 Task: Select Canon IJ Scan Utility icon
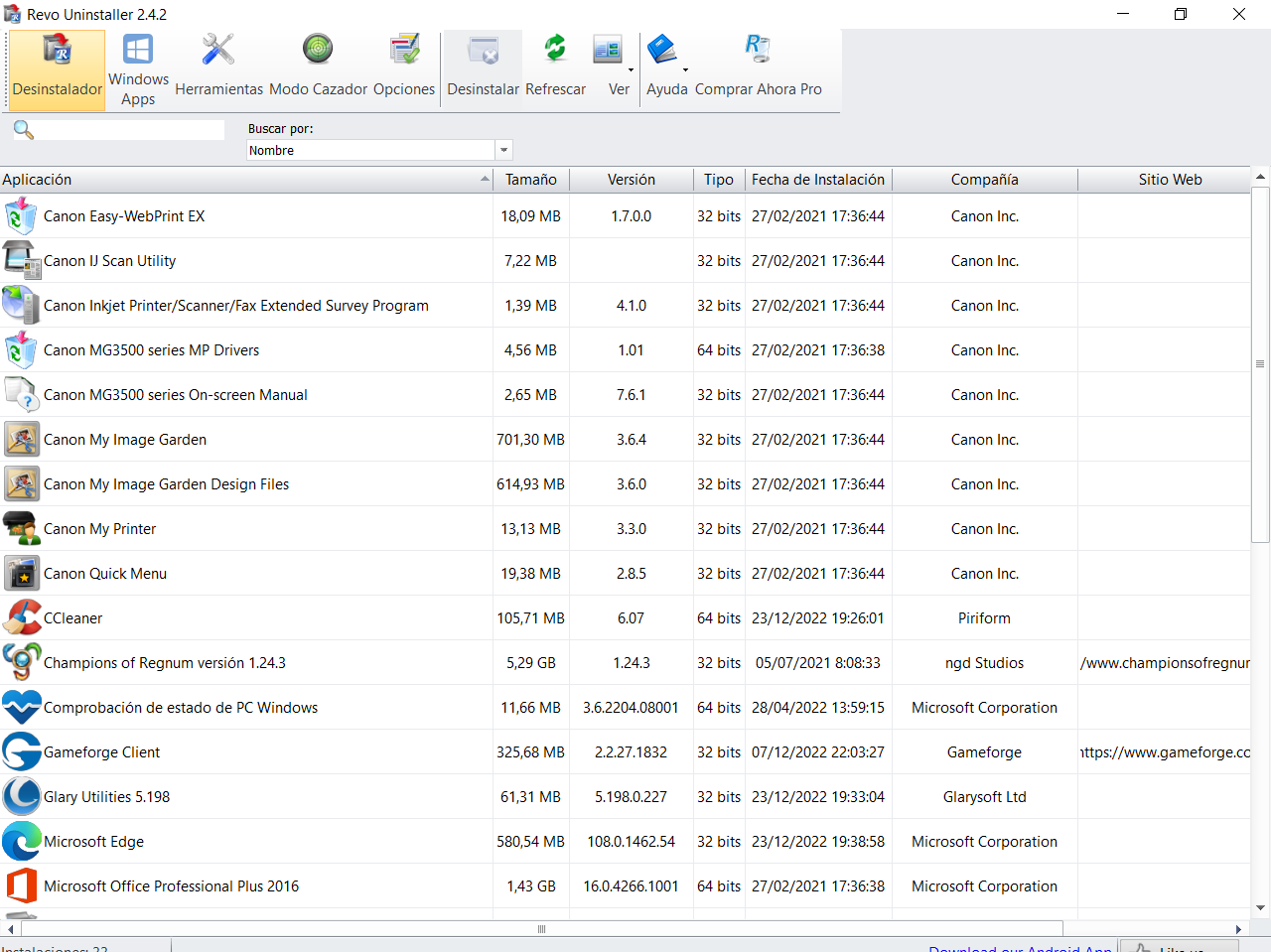coord(21,260)
